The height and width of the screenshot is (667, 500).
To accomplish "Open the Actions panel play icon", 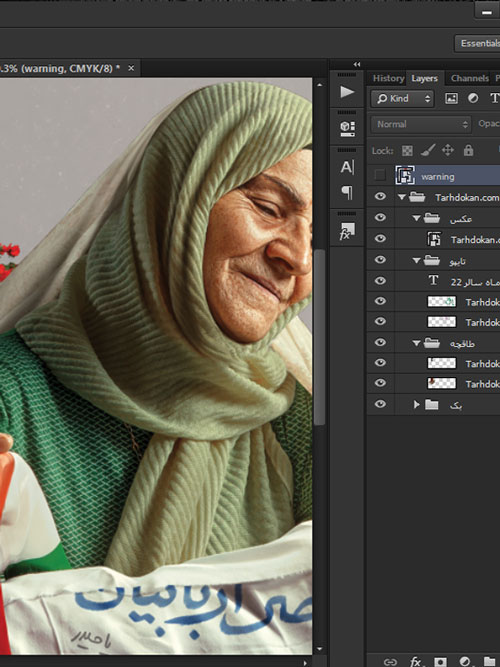I will pos(347,91).
